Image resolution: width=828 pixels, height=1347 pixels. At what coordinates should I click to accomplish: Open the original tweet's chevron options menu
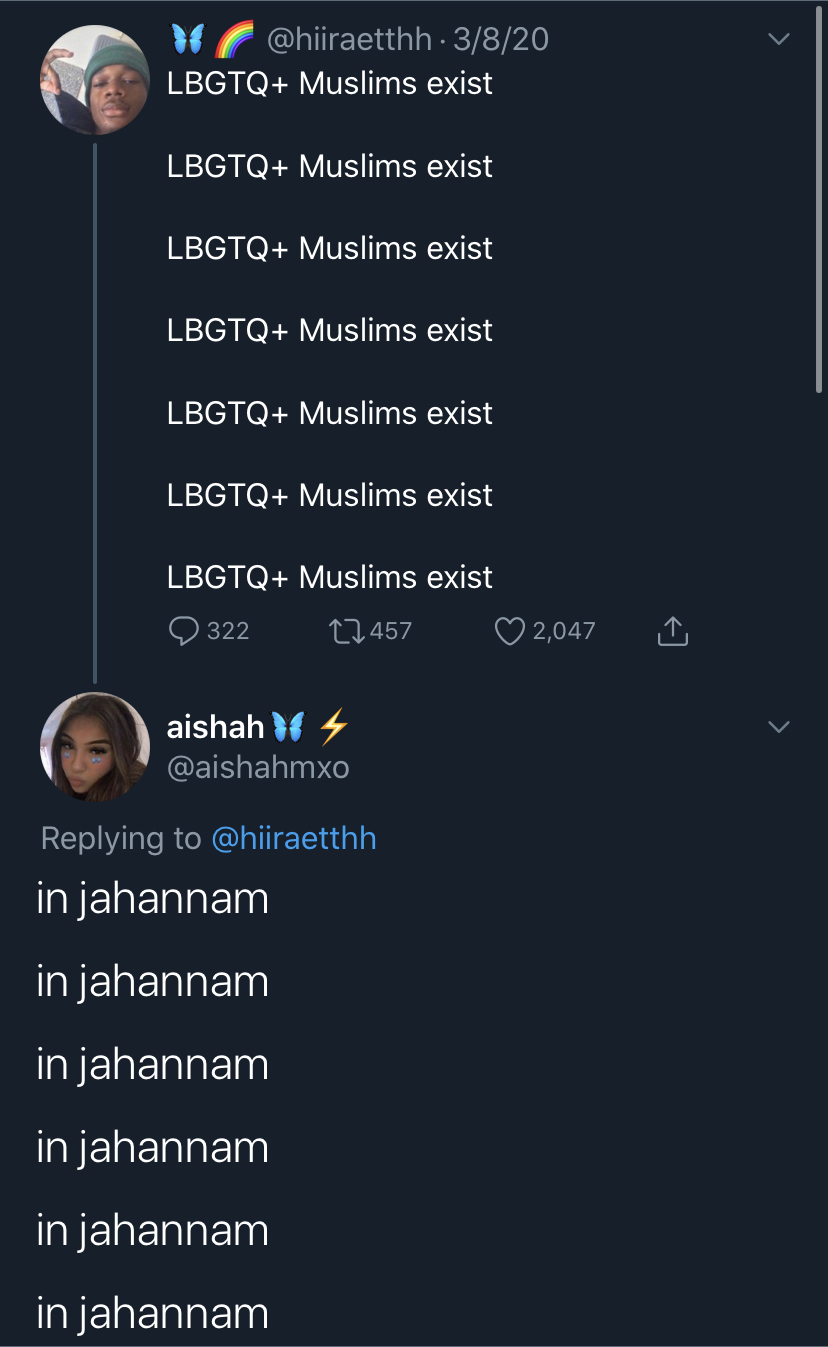coord(778,39)
